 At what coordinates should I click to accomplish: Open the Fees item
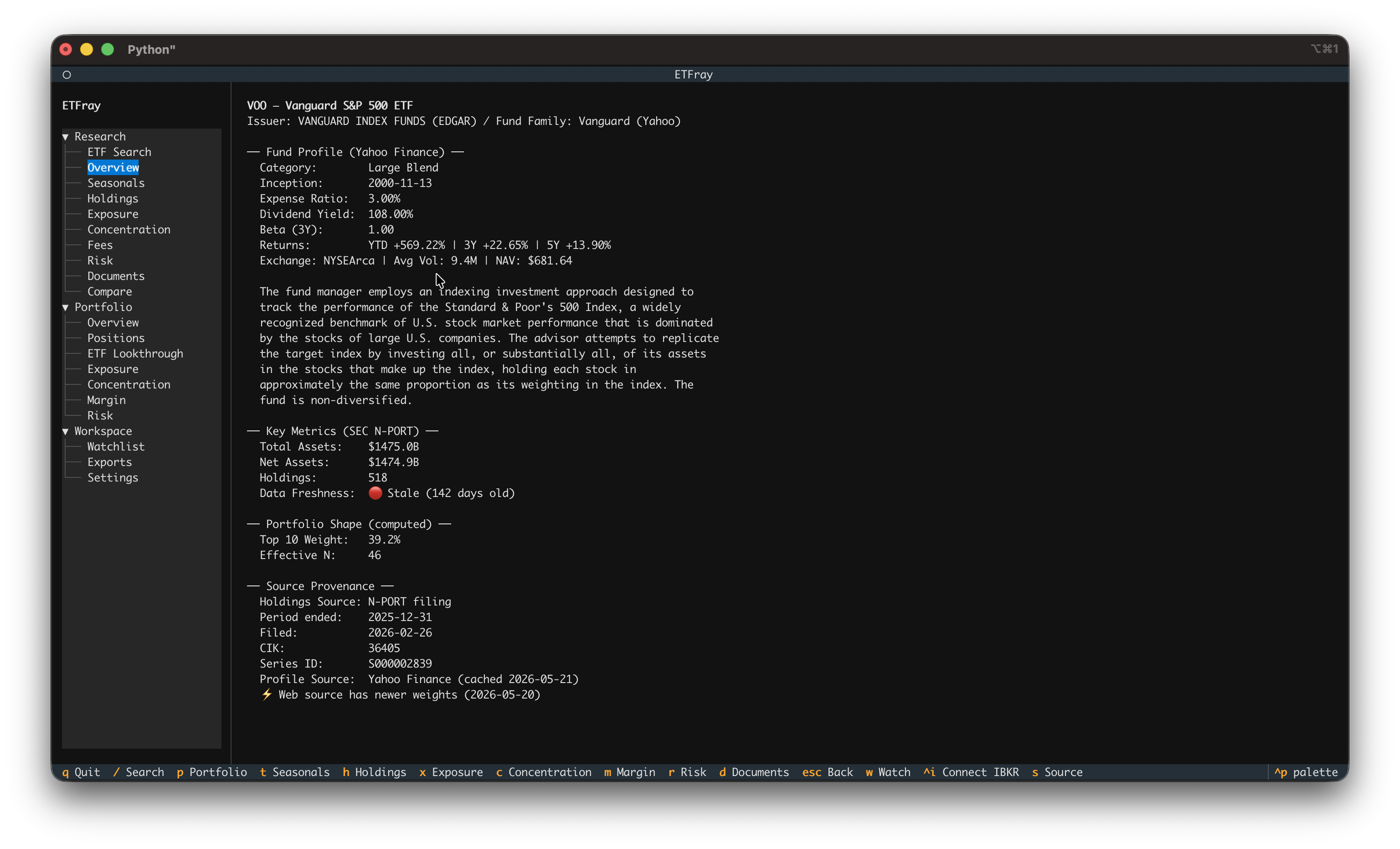pos(100,245)
